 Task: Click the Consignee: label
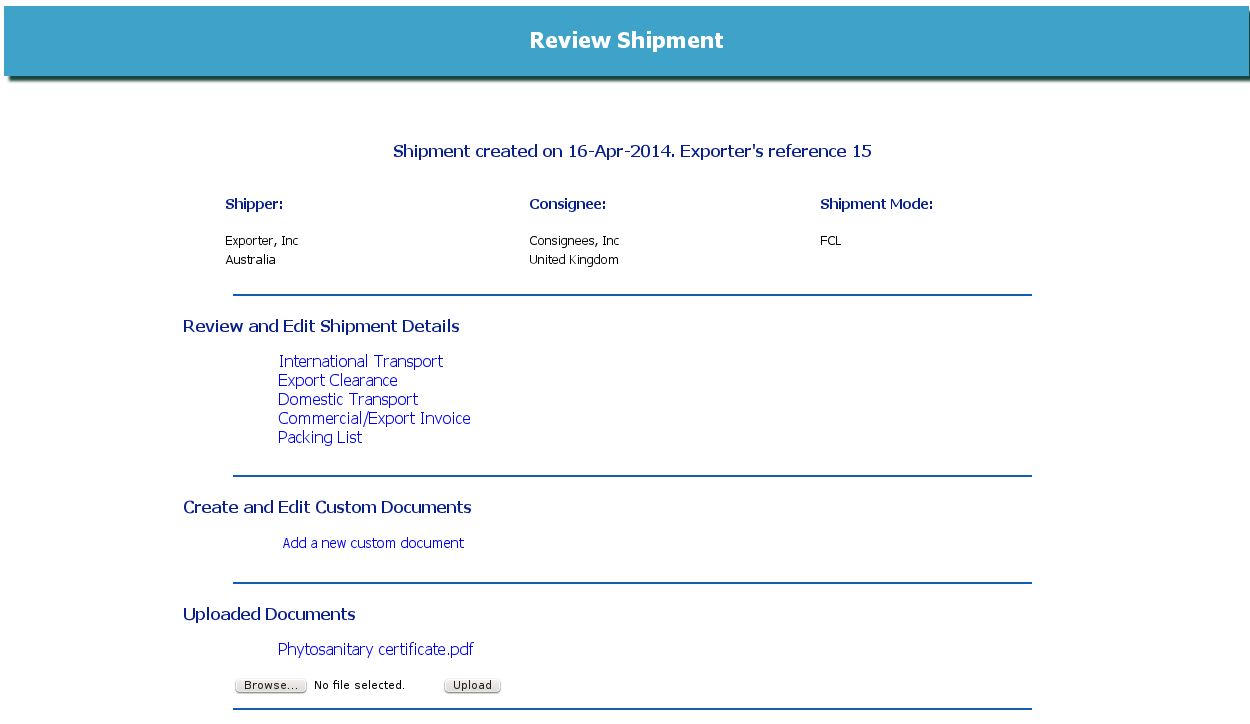point(568,204)
